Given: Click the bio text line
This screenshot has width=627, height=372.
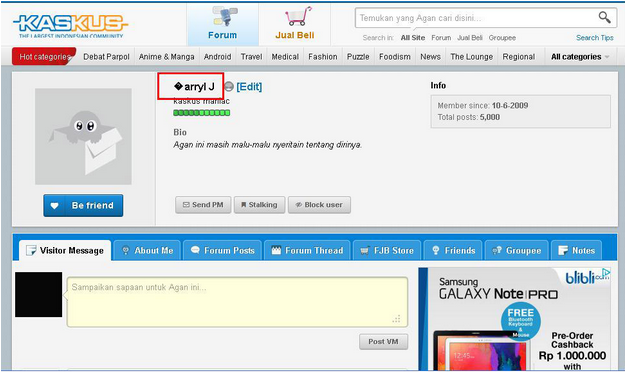Looking at the screenshot, I should click(268, 145).
